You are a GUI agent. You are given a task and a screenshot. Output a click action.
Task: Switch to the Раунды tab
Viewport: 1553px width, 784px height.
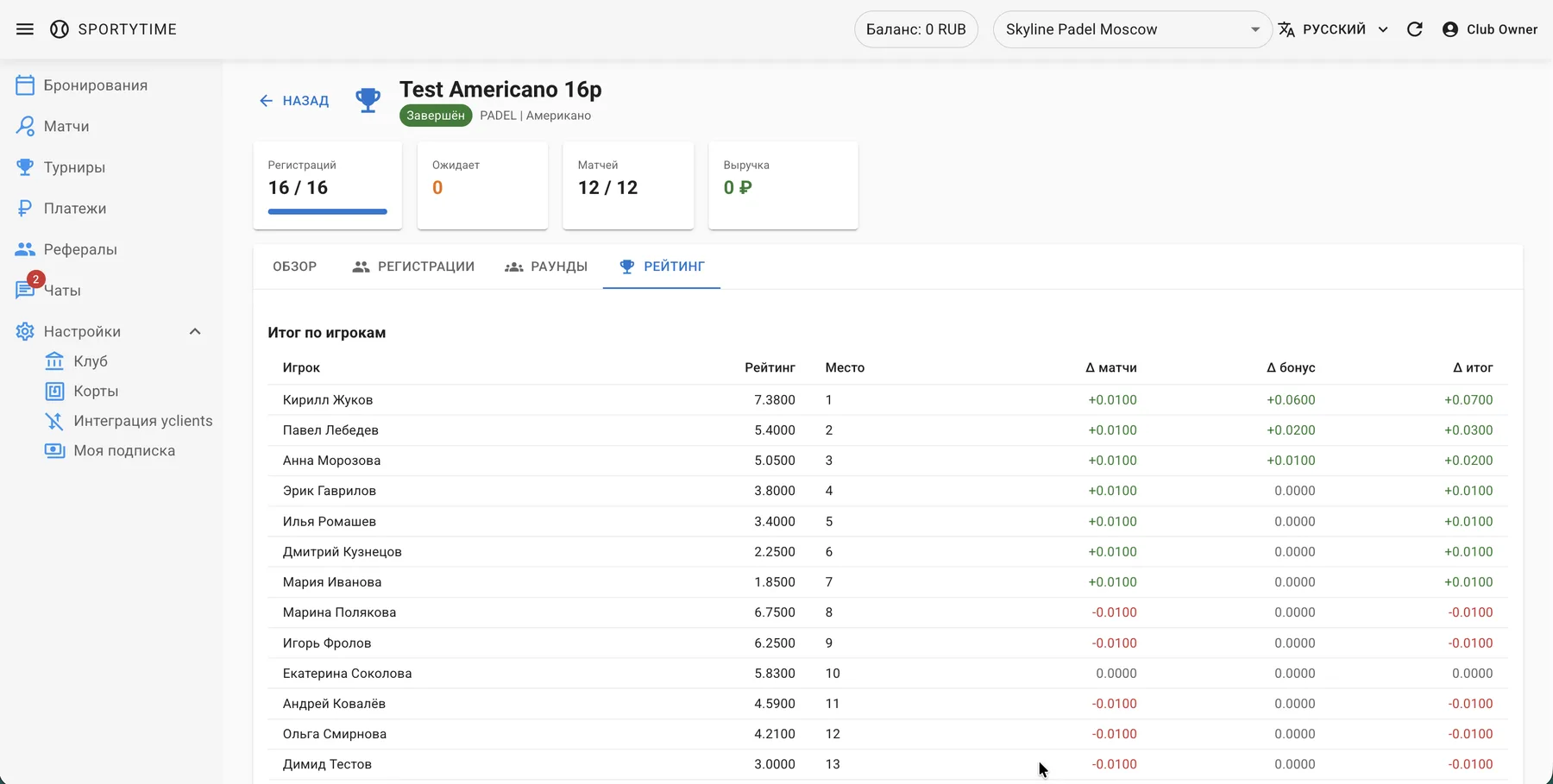click(x=546, y=267)
